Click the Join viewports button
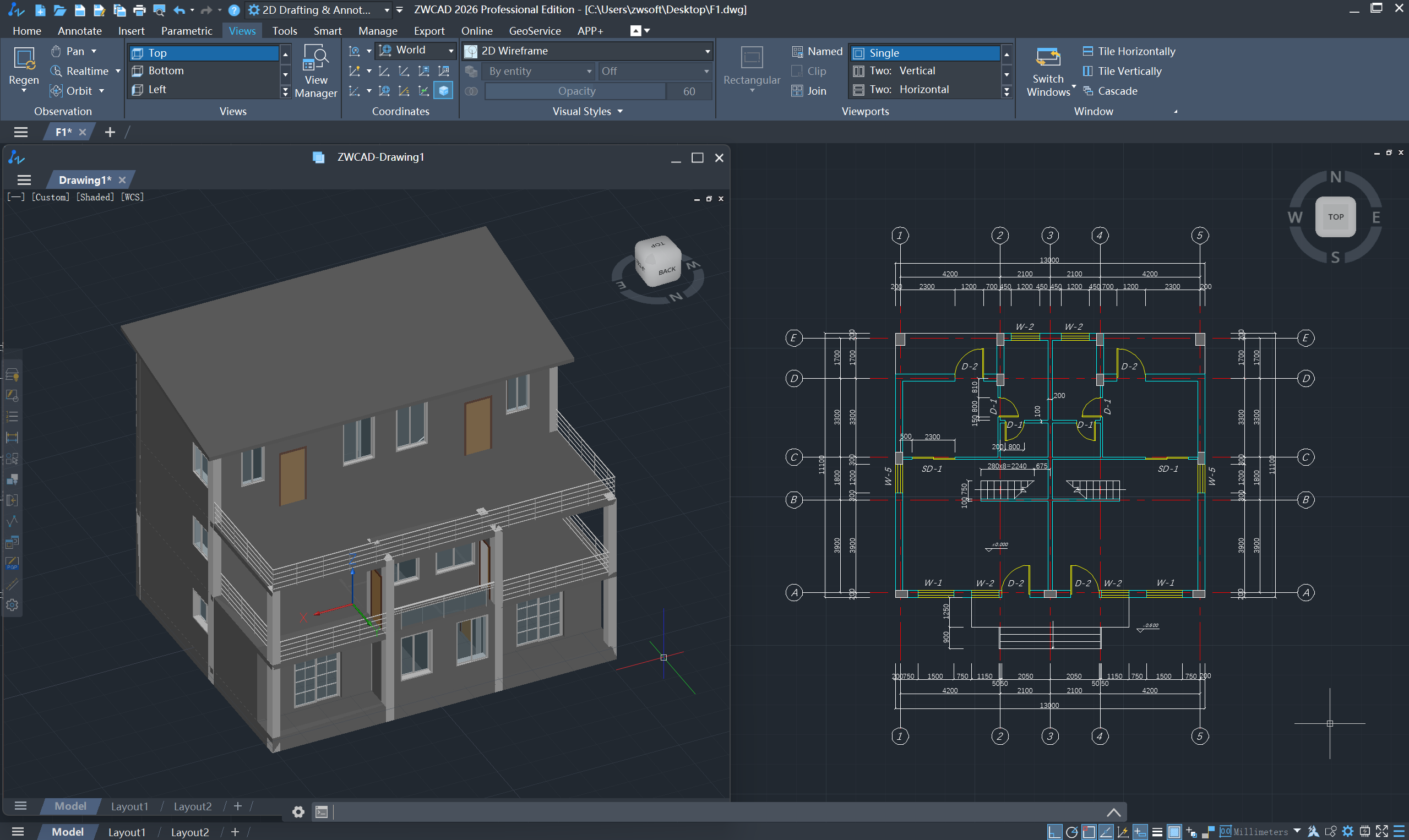The image size is (1409, 840). point(809,91)
